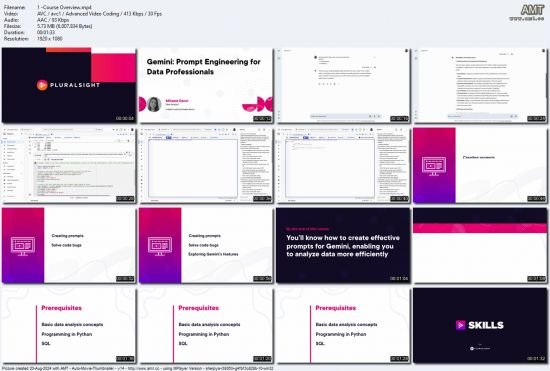Click the filename text '1 -Course Overview.mp4'
This screenshot has height=371, width=550.
pos(64,7)
